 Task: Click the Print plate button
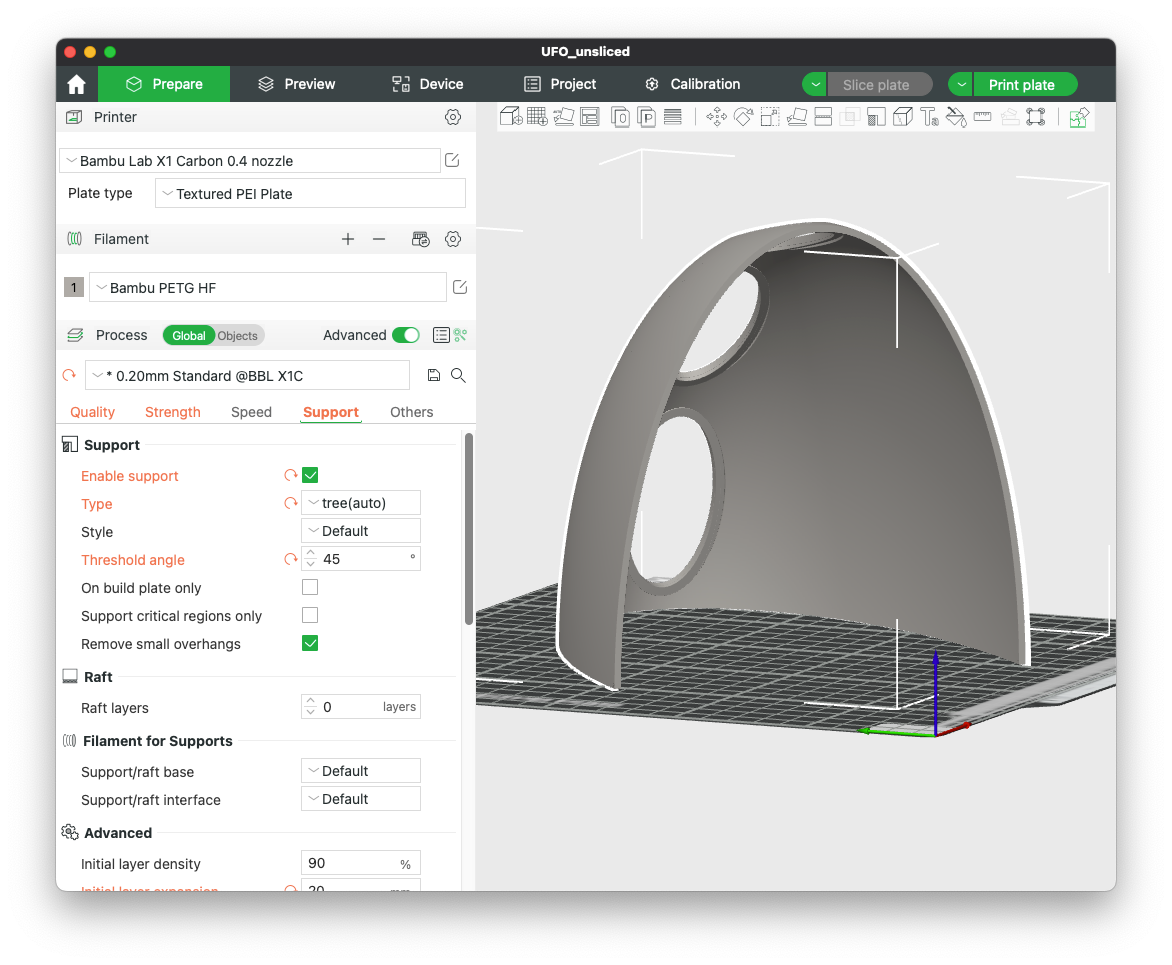(1025, 84)
